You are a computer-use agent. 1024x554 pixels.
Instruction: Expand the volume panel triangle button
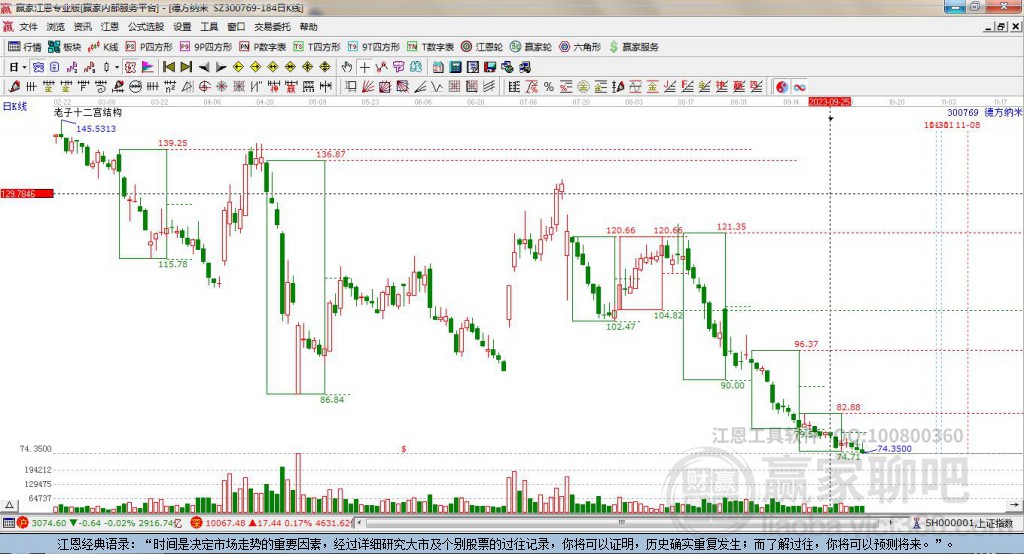tap(9, 505)
